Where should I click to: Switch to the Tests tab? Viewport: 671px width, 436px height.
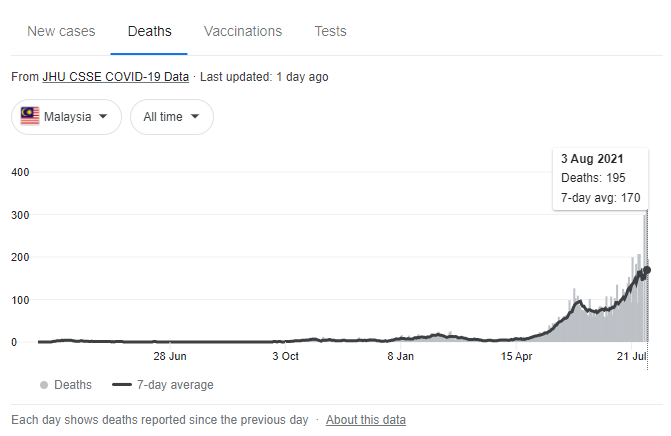click(x=330, y=31)
